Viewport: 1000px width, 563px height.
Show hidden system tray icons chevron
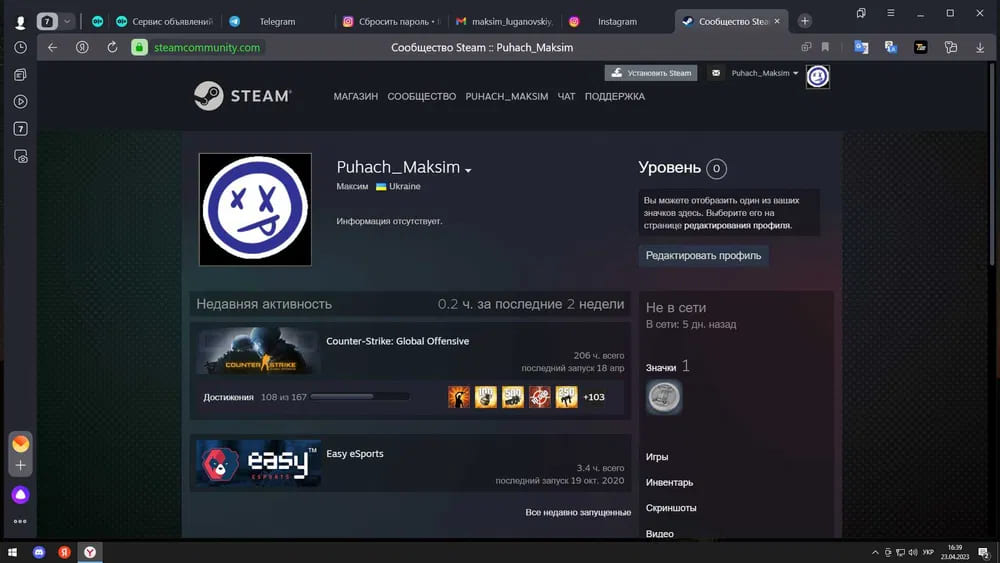tap(875, 552)
